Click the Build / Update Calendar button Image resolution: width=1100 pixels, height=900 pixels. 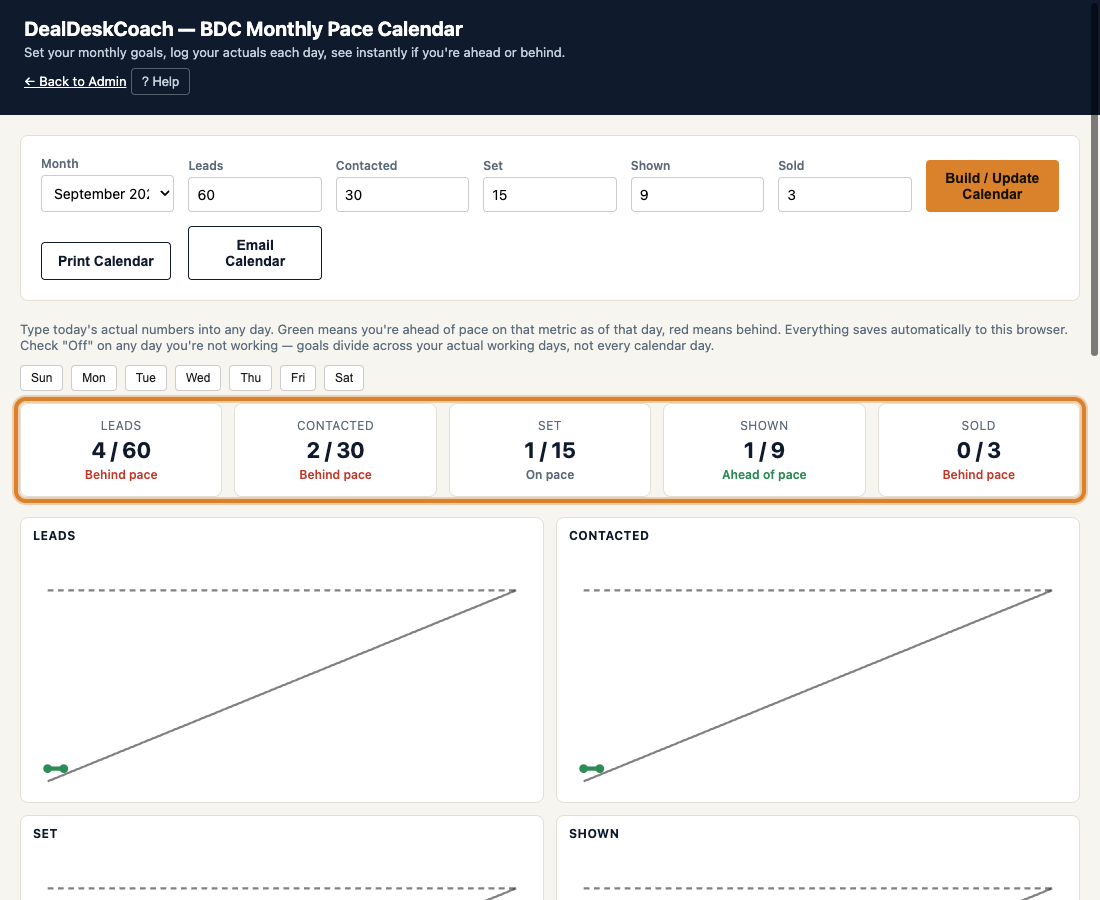[992, 186]
